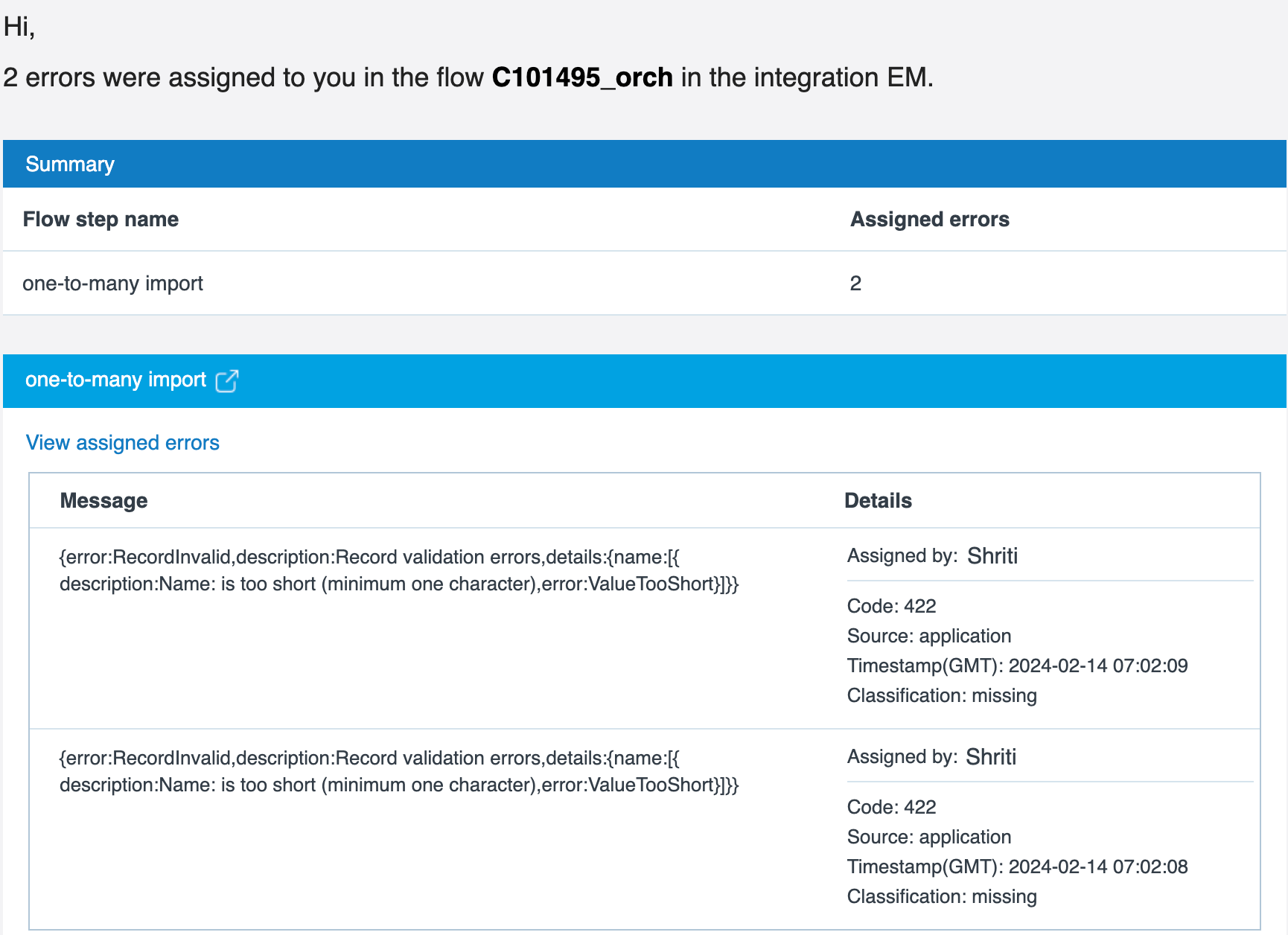Select Code 422 in the second error details
The height and width of the screenshot is (935, 1288).
point(891,807)
